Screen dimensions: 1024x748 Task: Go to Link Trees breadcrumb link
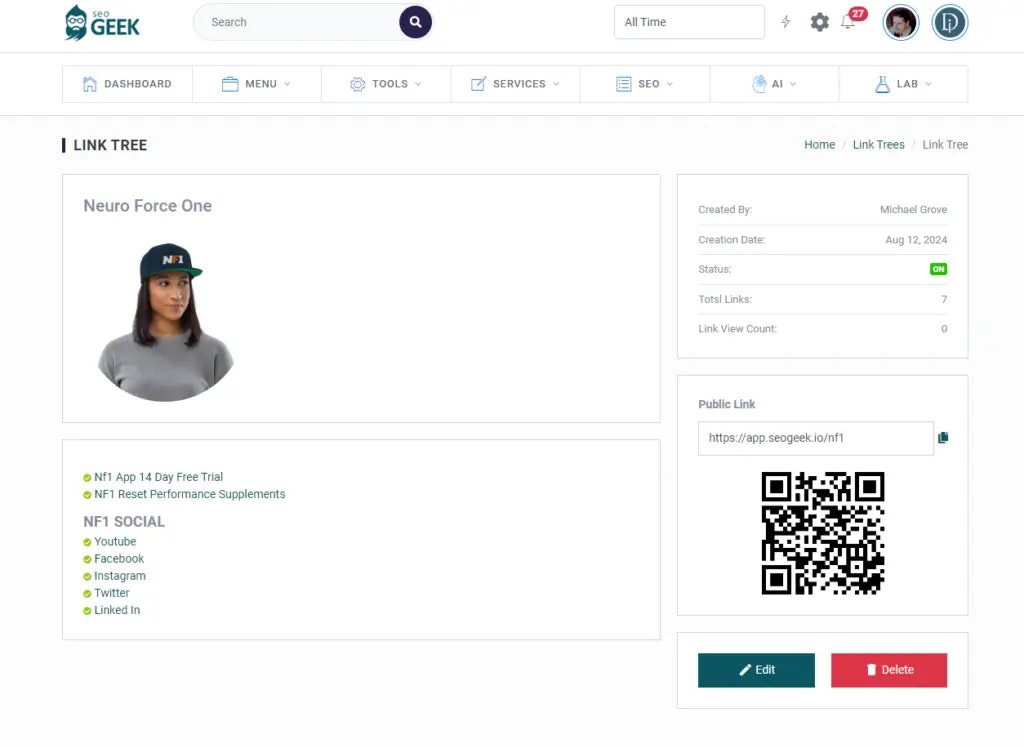(878, 144)
